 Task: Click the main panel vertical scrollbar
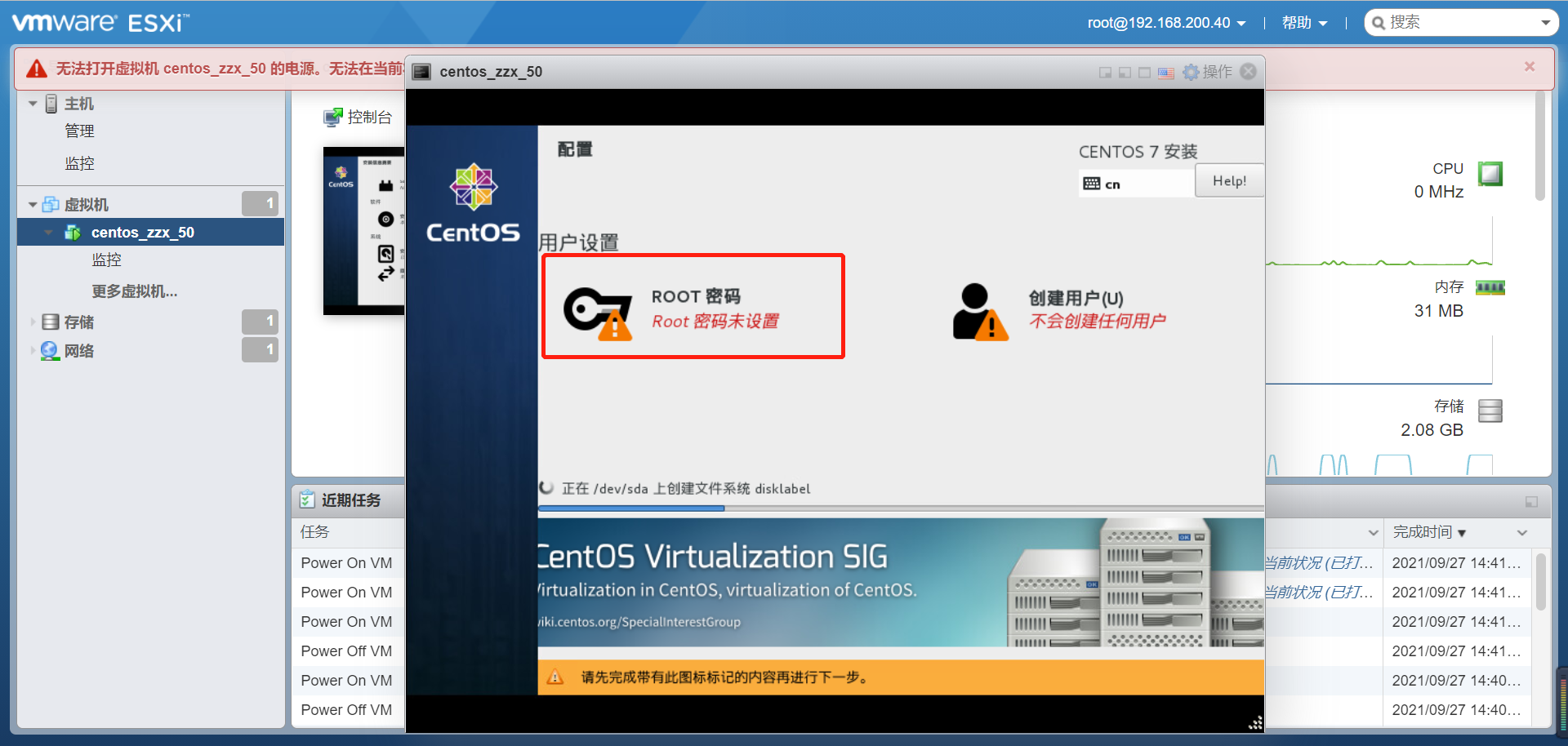1540,147
